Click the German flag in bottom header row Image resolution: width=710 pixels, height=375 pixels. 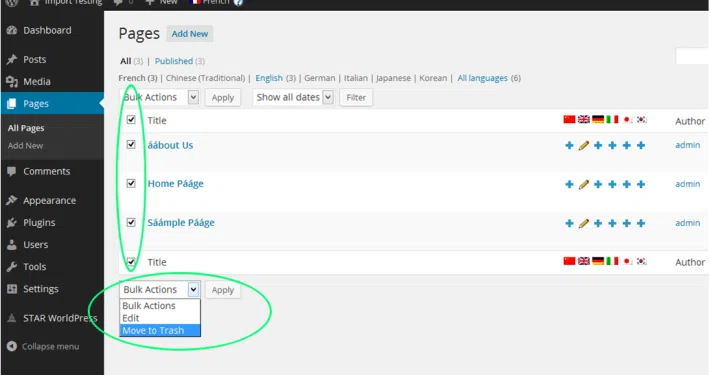tap(598, 261)
